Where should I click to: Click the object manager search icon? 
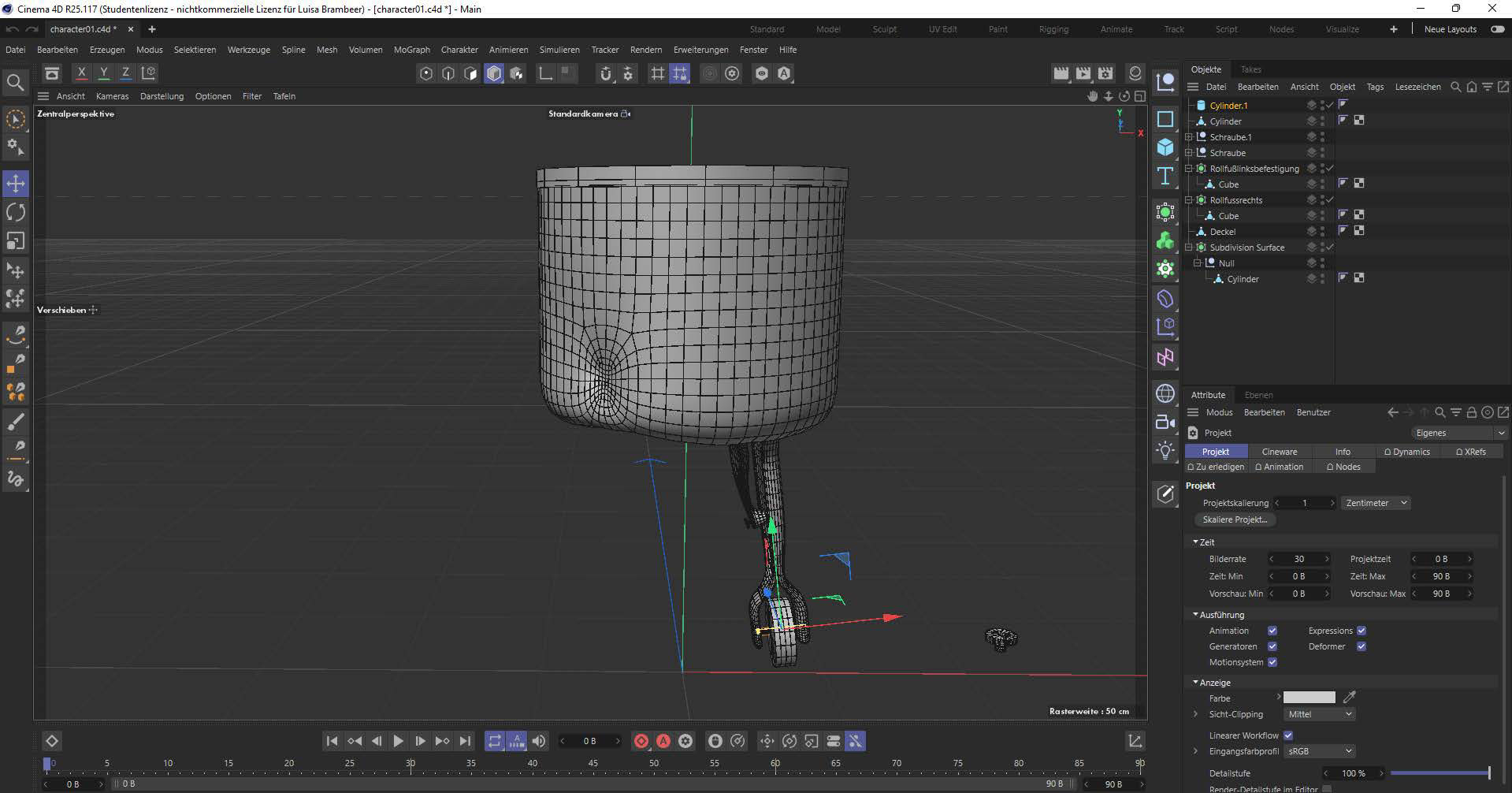click(1455, 87)
